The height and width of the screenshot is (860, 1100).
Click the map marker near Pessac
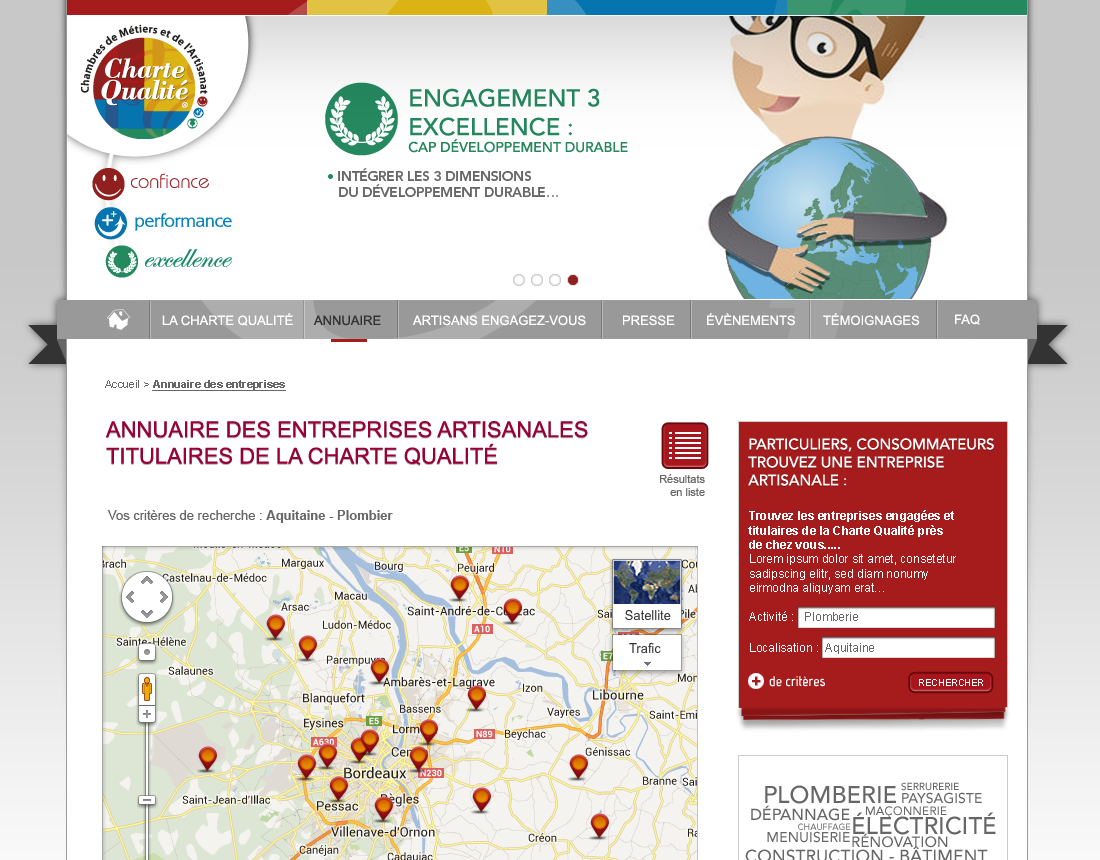[338, 788]
